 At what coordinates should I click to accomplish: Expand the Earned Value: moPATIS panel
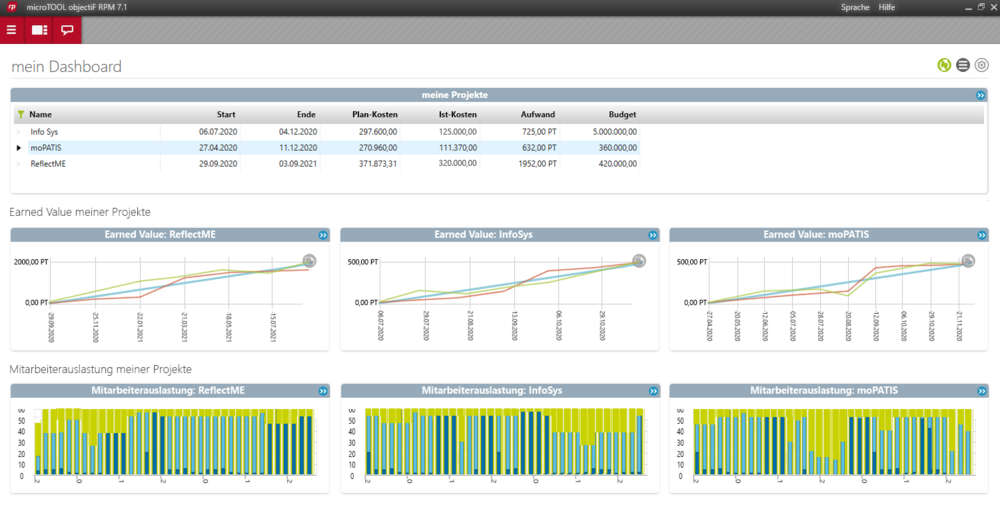coord(981,235)
